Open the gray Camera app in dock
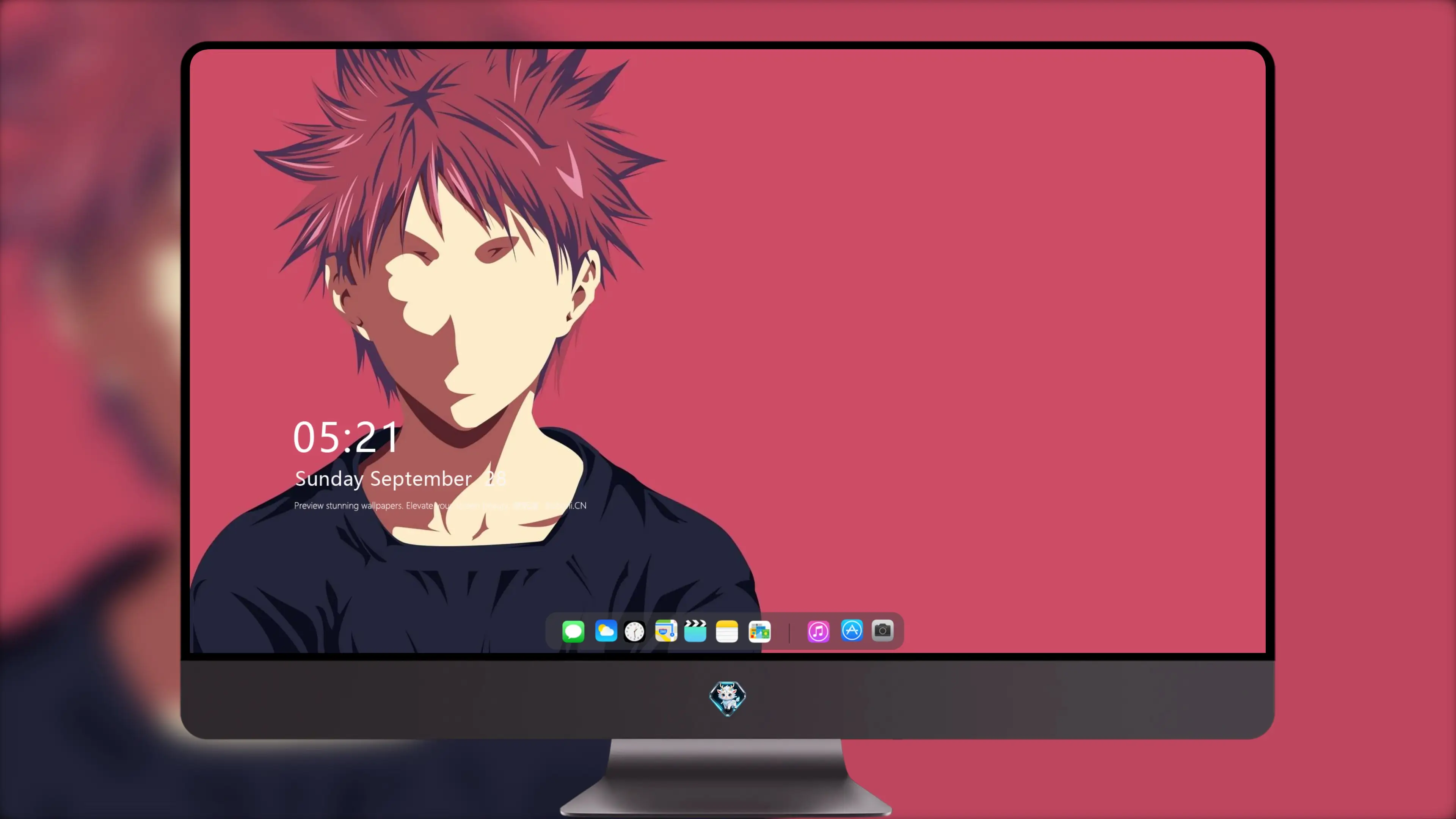 (x=882, y=630)
